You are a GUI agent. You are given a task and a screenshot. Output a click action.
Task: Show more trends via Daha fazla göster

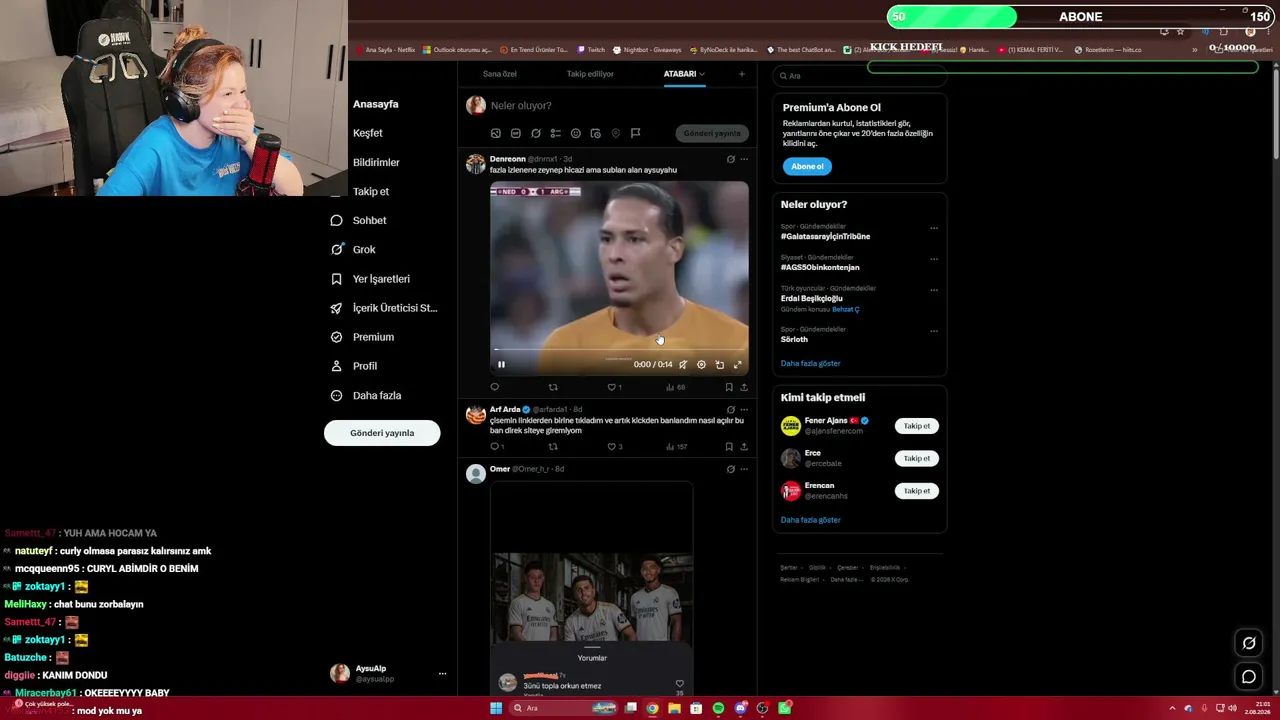pos(810,363)
